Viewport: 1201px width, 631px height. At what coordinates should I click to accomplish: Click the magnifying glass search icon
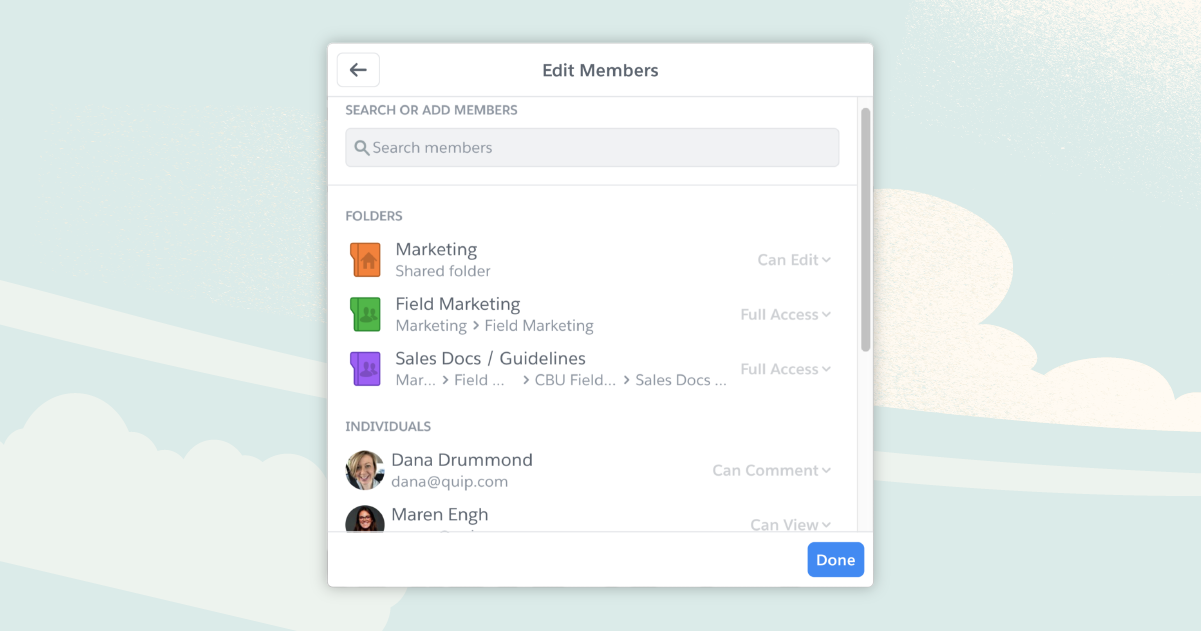tap(362, 148)
